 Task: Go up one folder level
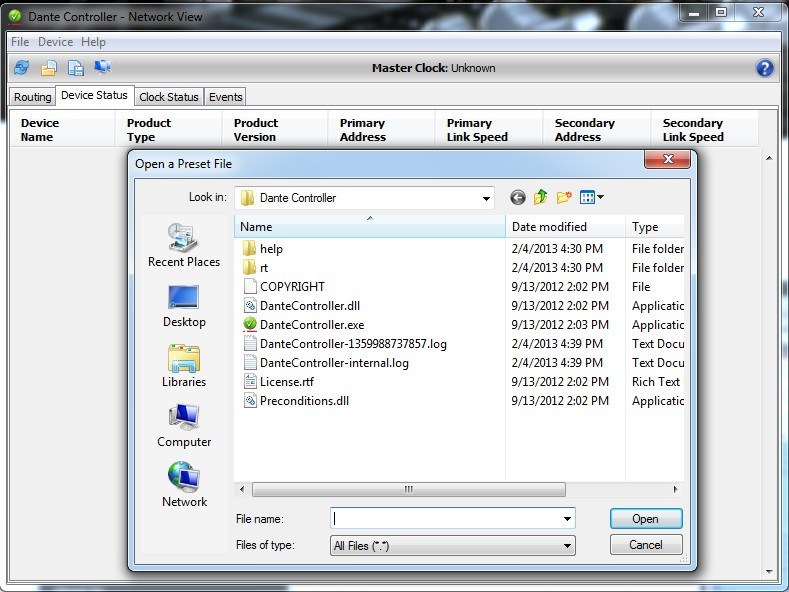click(x=541, y=198)
